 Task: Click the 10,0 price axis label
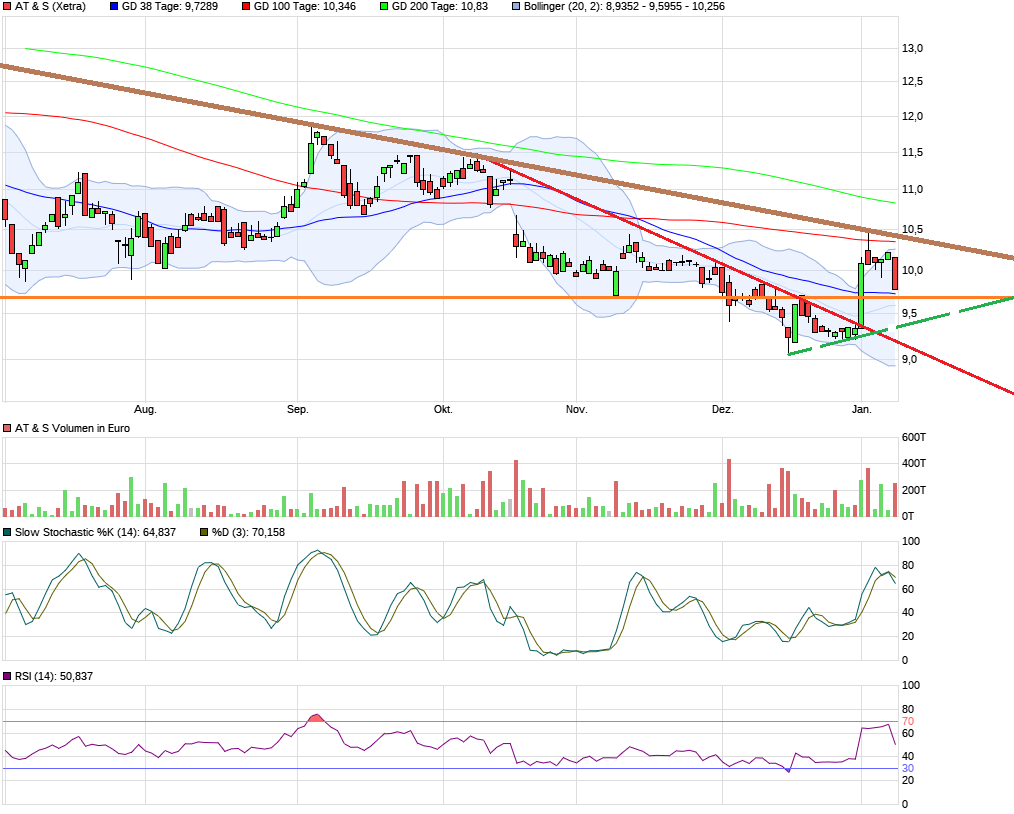tap(912, 270)
